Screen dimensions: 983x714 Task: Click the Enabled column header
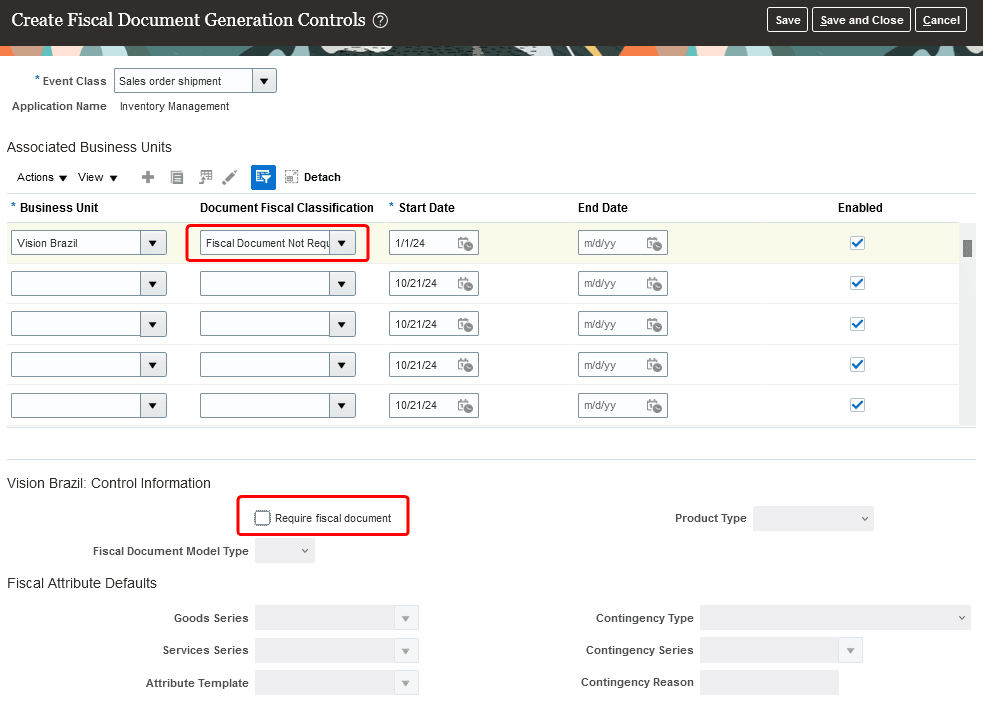click(860, 207)
